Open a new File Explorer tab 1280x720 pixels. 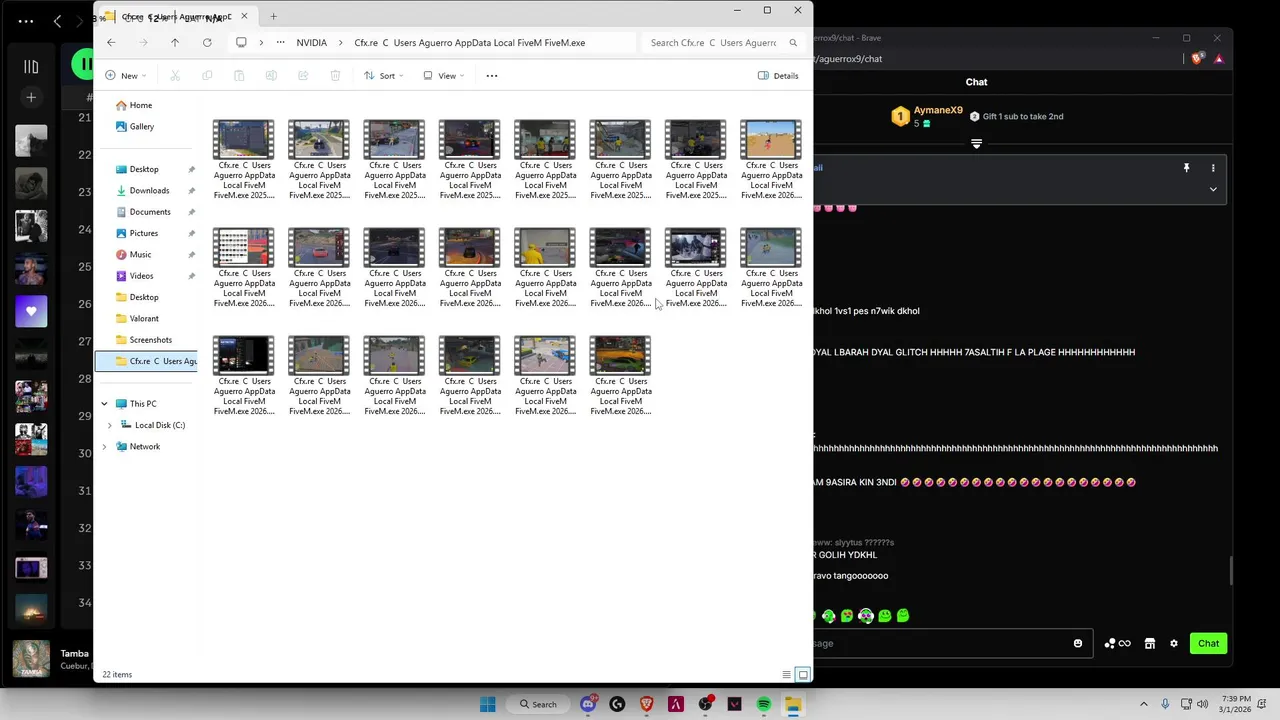273,16
